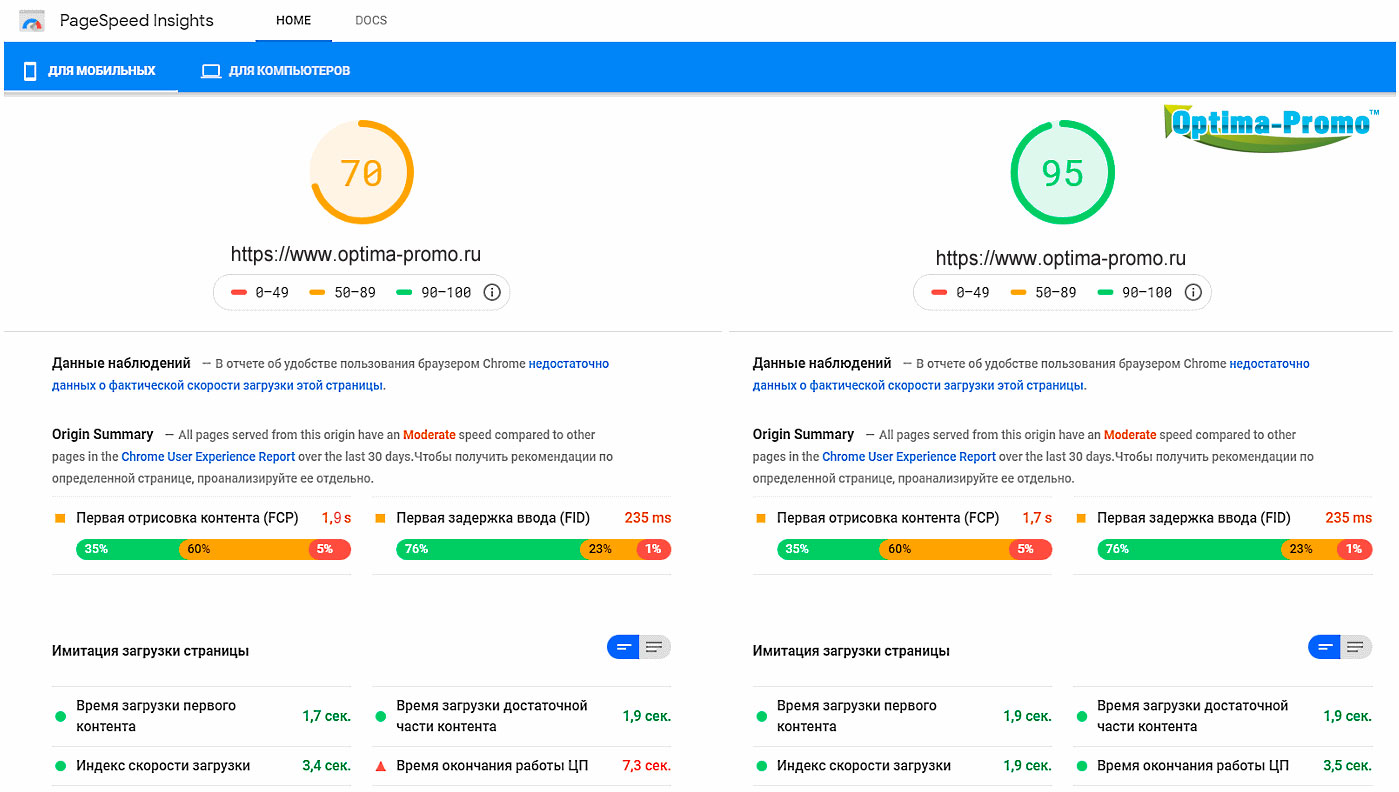
Task: Select the ДЛЯ МОБИЛЬНЫХ tab
Action: 91,71
